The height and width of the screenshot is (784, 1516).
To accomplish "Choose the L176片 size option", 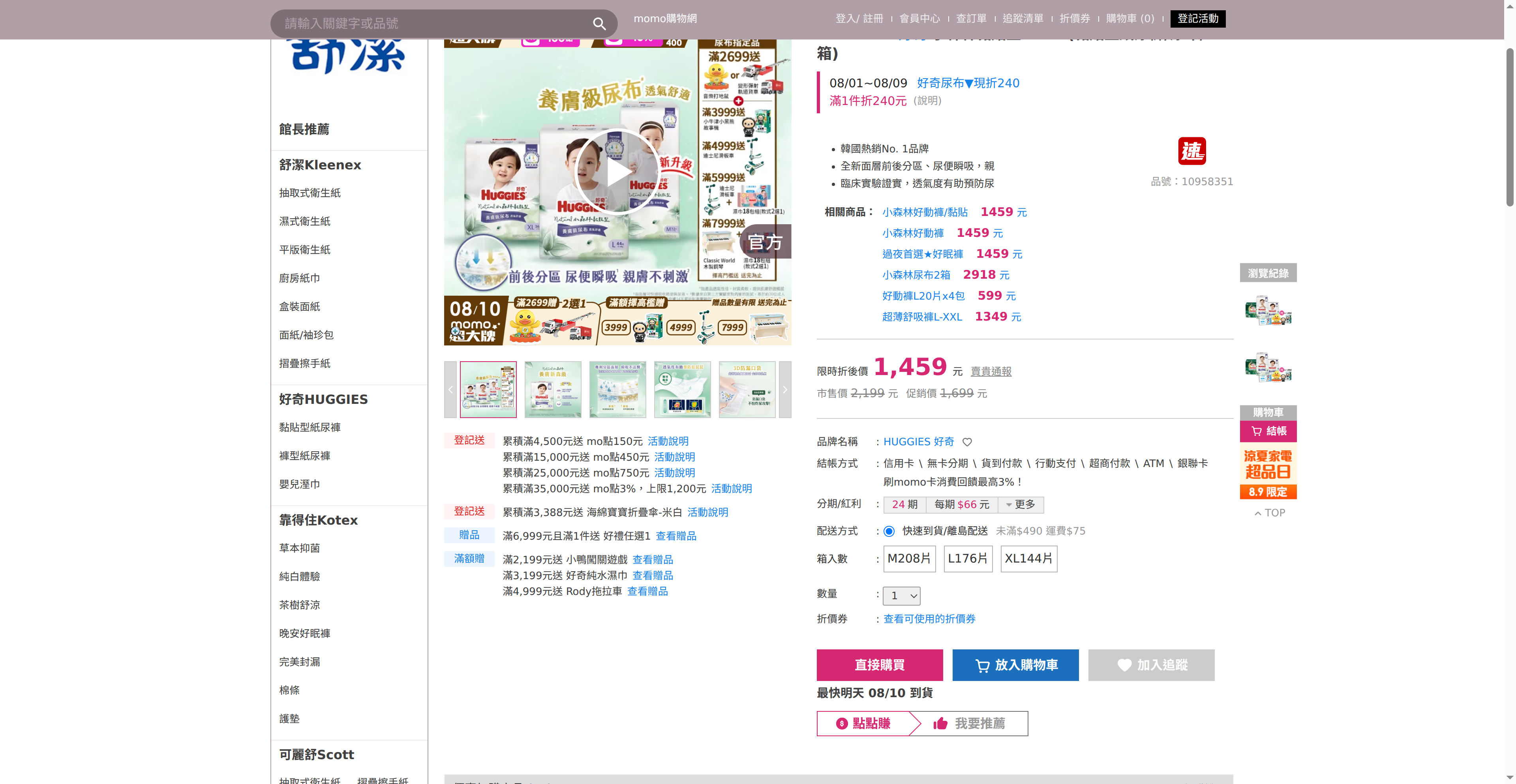I will (x=968, y=559).
